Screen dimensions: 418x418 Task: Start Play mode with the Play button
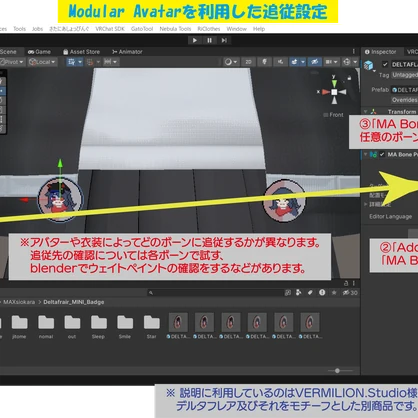[195, 40]
